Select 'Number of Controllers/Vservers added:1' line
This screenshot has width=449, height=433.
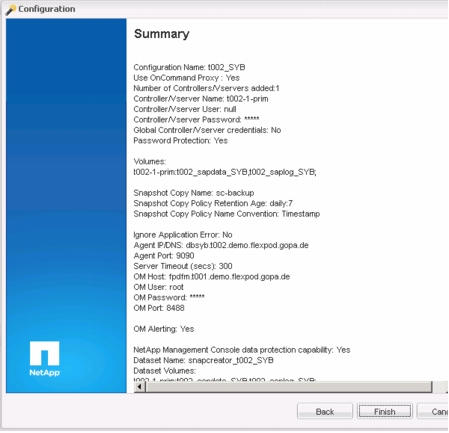pos(206,88)
